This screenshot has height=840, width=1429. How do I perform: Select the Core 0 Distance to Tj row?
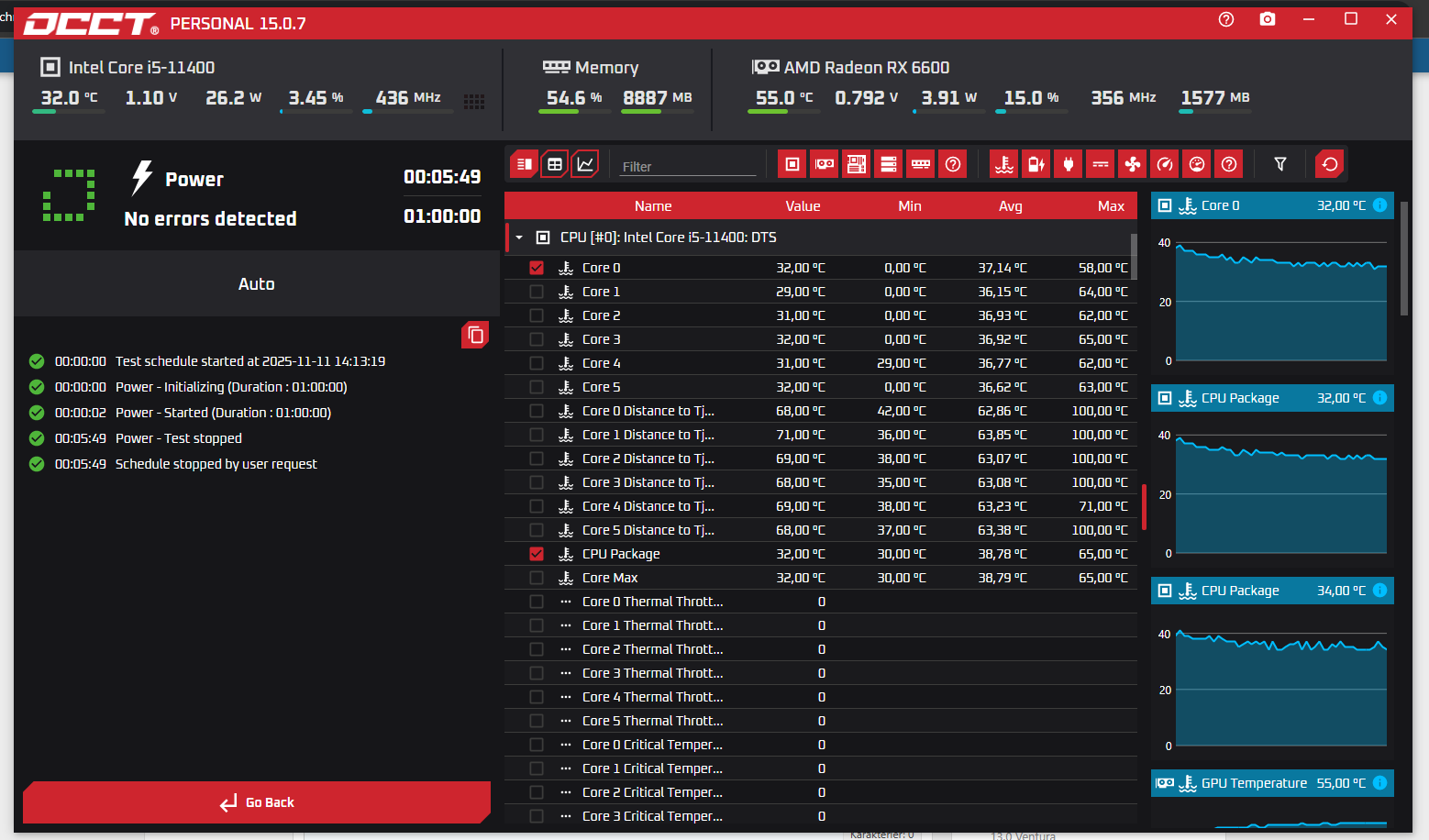coord(821,411)
